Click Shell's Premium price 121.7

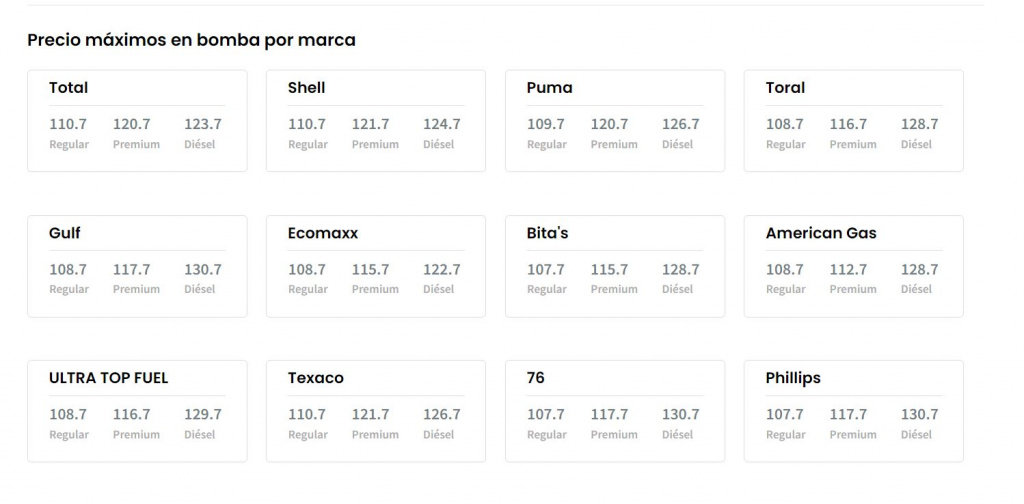pyautogui.click(x=370, y=124)
